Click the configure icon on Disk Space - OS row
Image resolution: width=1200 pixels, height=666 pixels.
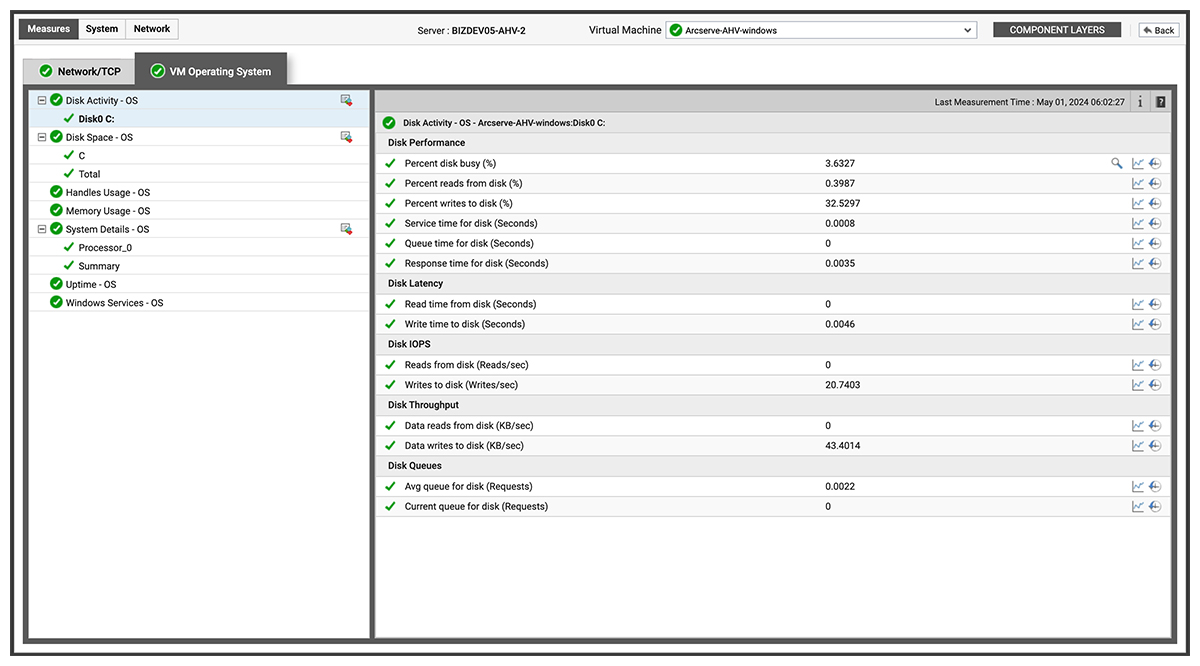(346, 137)
